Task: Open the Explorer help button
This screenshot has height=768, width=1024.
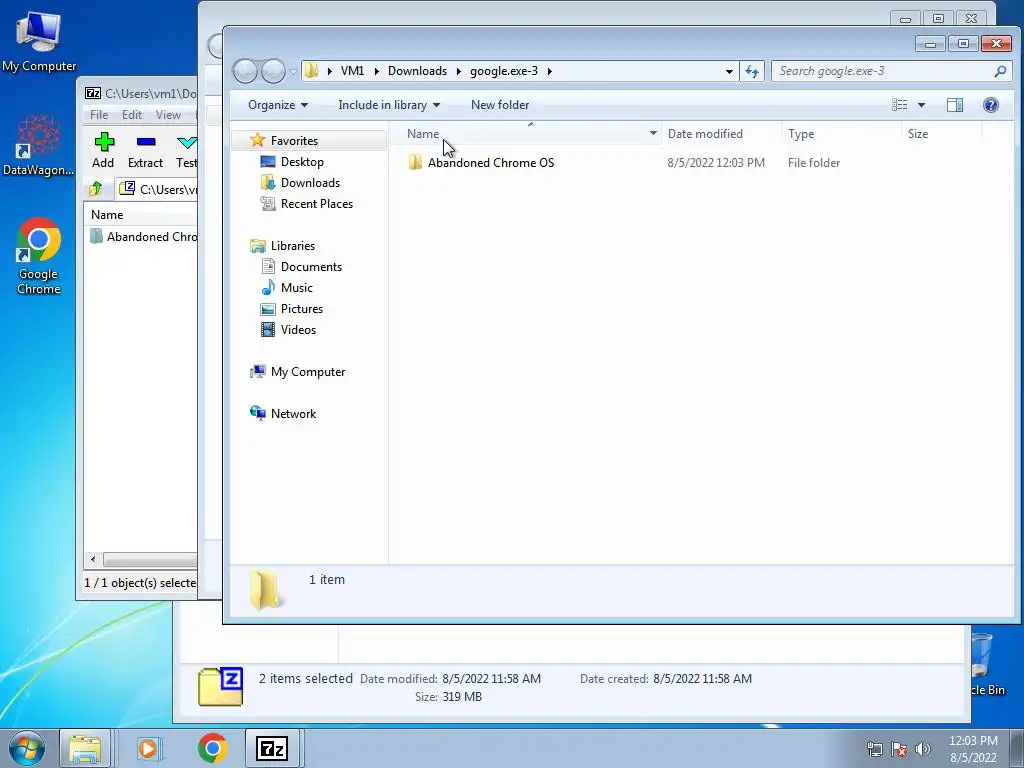Action: (991, 104)
